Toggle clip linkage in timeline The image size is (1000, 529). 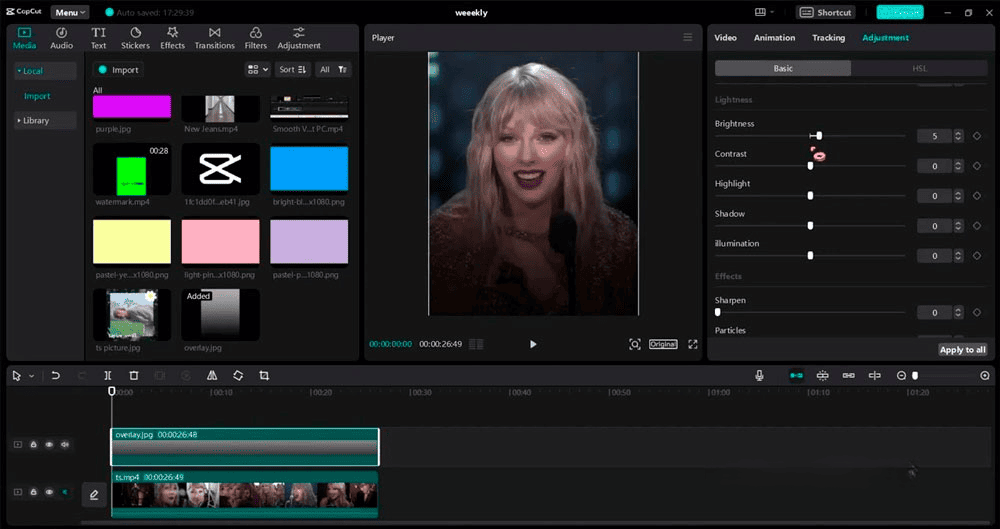point(848,376)
